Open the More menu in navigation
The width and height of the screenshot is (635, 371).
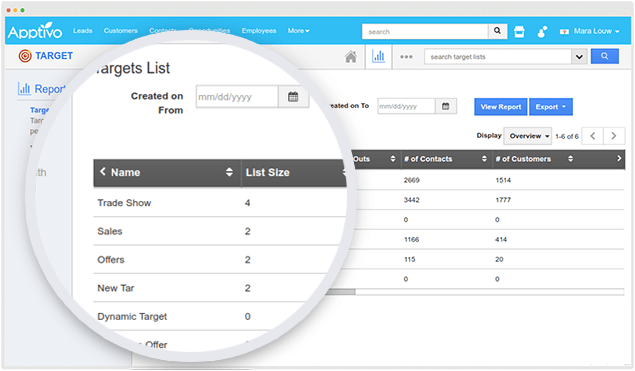pos(298,31)
